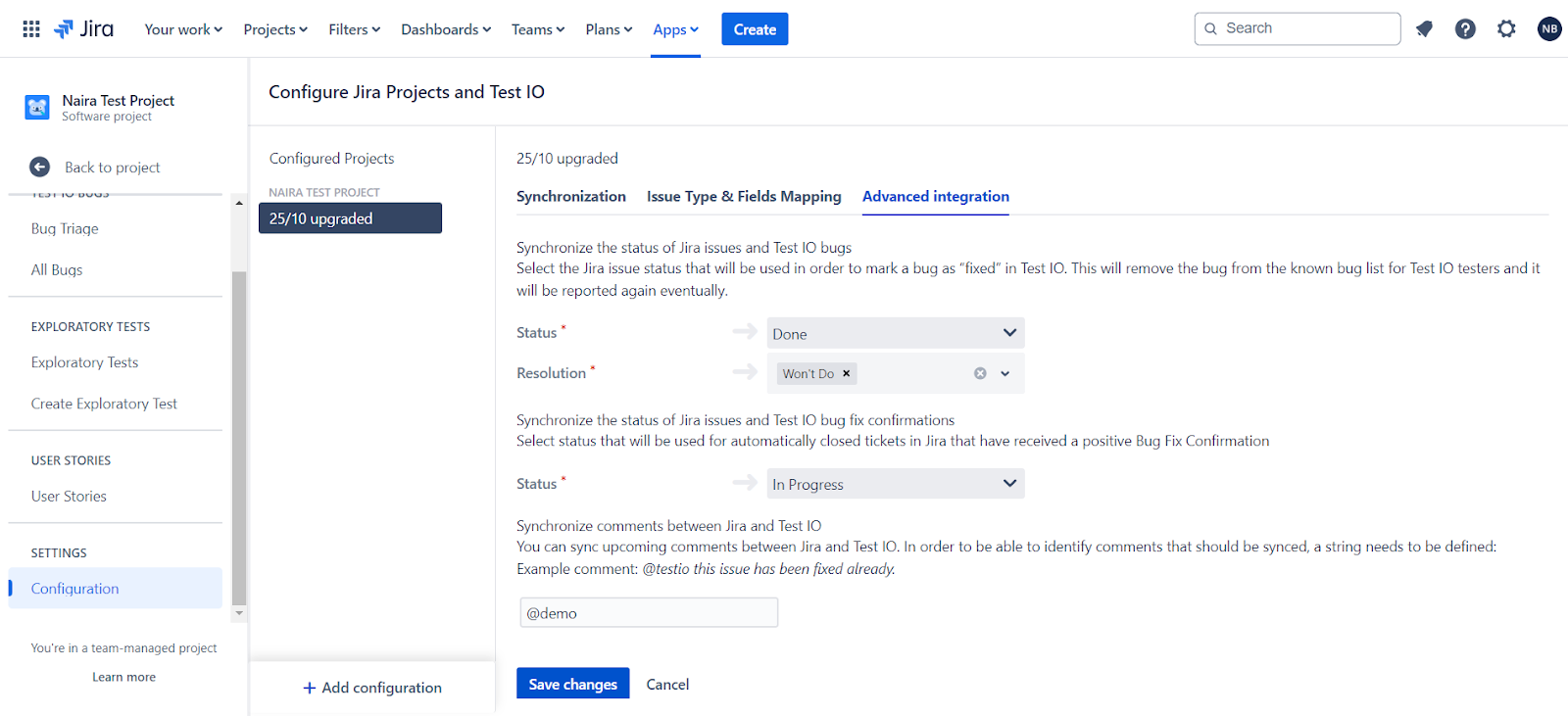The width and height of the screenshot is (1568, 716).
Task: Expand the Your work menu
Action: tap(183, 29)
